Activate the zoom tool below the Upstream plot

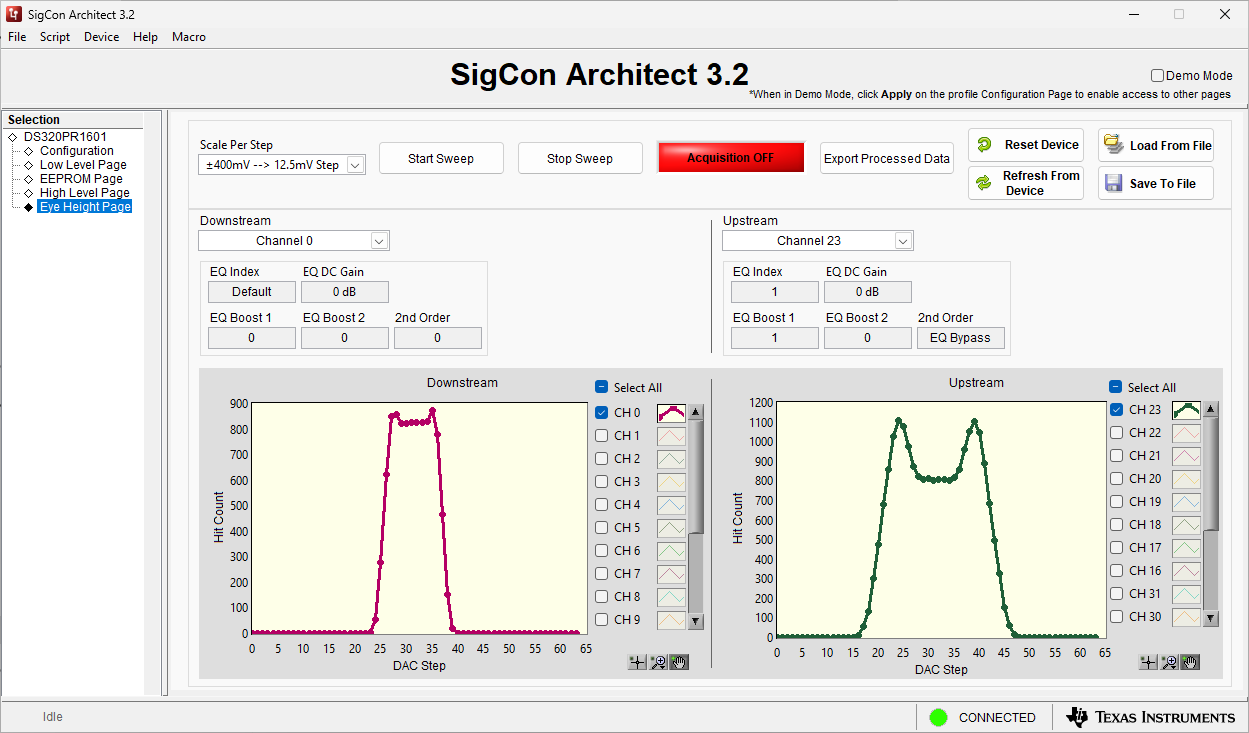pyautogui.click(x=1169, y=662)
